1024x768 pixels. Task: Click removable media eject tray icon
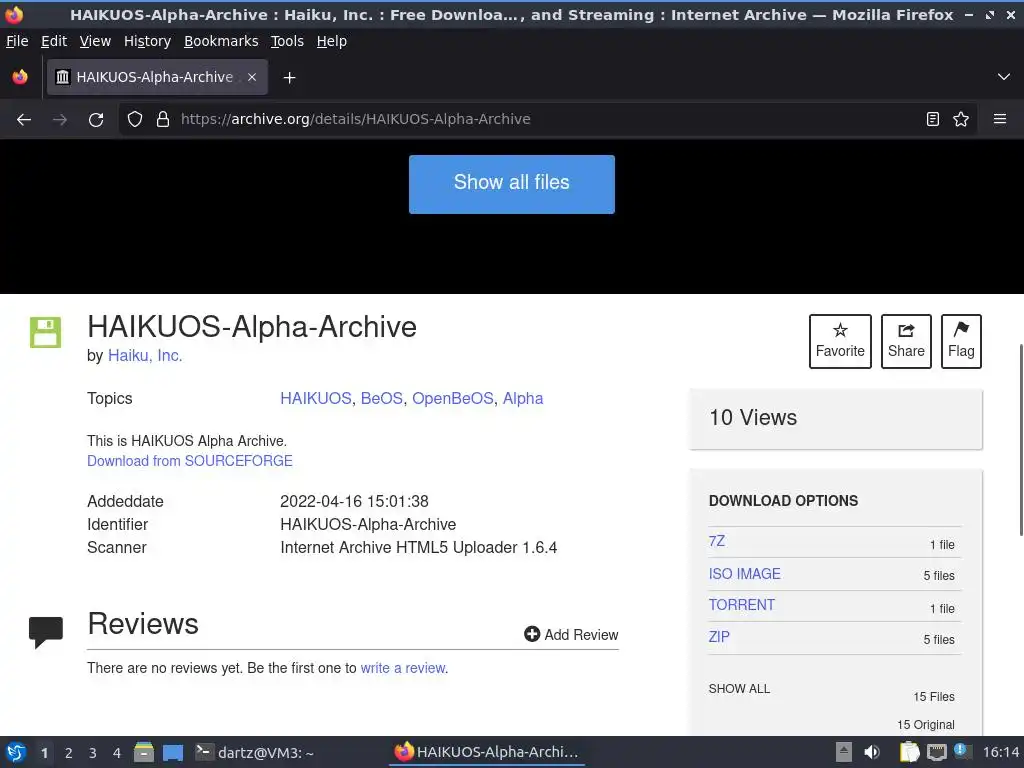[x=844, y=752]
